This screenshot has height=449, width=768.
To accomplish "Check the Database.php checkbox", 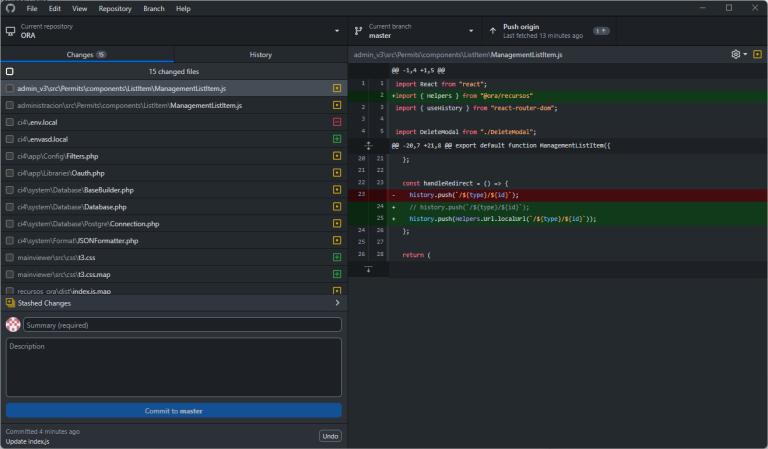I will [x=10, y=207].
